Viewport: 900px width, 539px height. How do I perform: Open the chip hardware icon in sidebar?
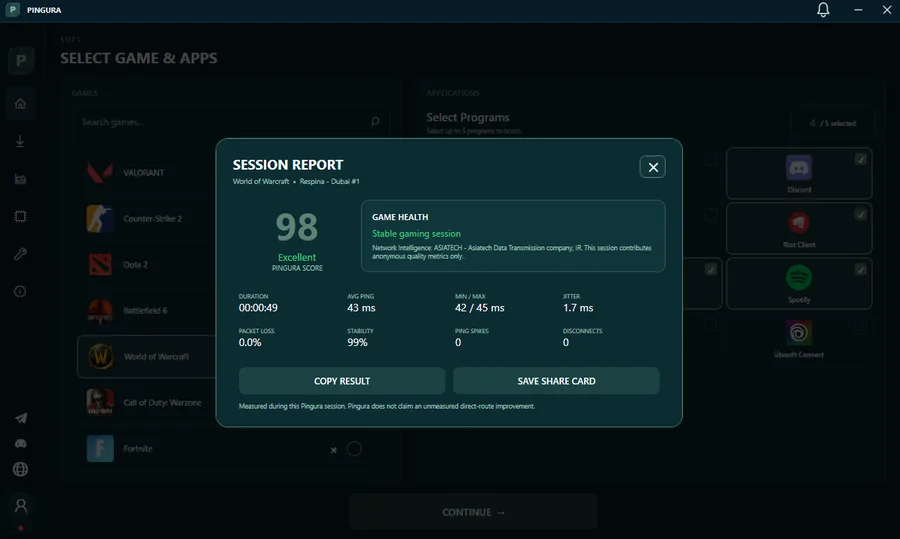point(20,216)
